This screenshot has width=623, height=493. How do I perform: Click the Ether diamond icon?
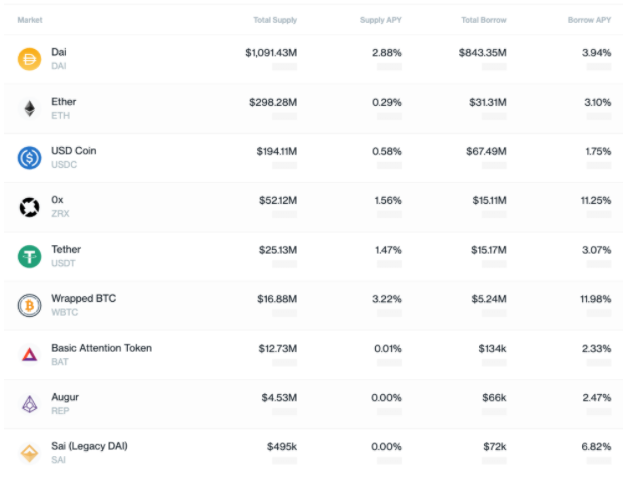29,108
